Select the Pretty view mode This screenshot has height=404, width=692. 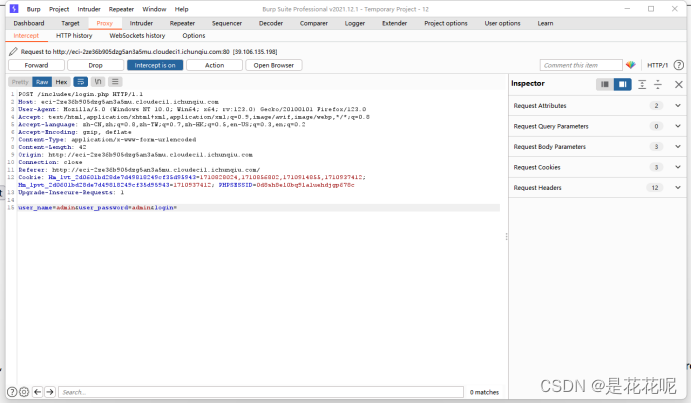point(20,82)
